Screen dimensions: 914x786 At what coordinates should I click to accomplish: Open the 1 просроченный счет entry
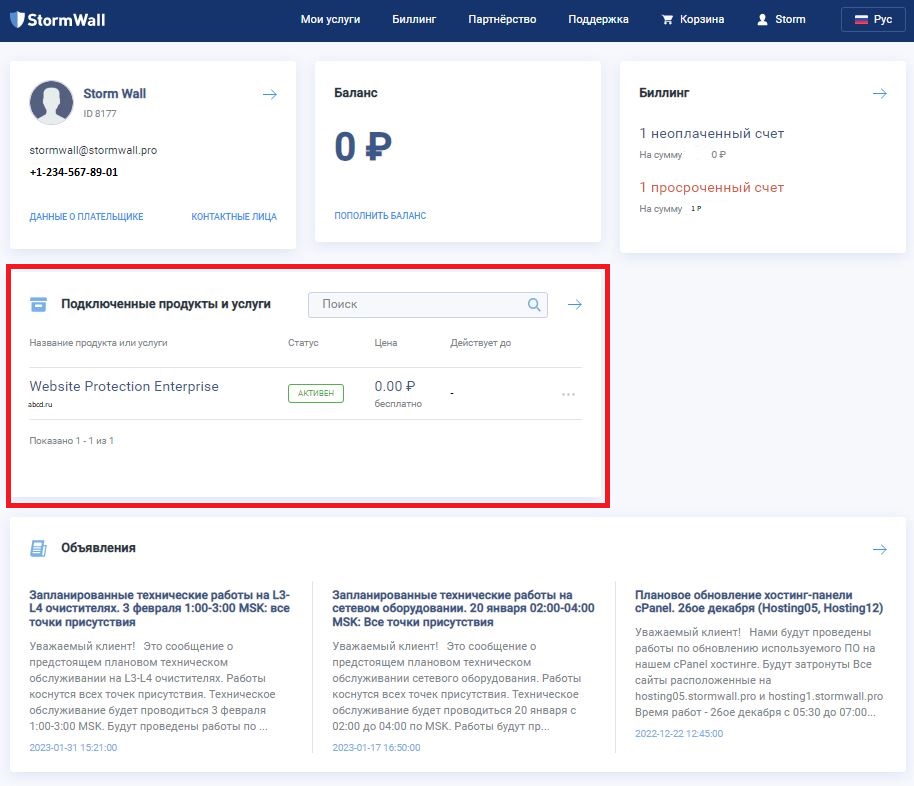point(711,188)
